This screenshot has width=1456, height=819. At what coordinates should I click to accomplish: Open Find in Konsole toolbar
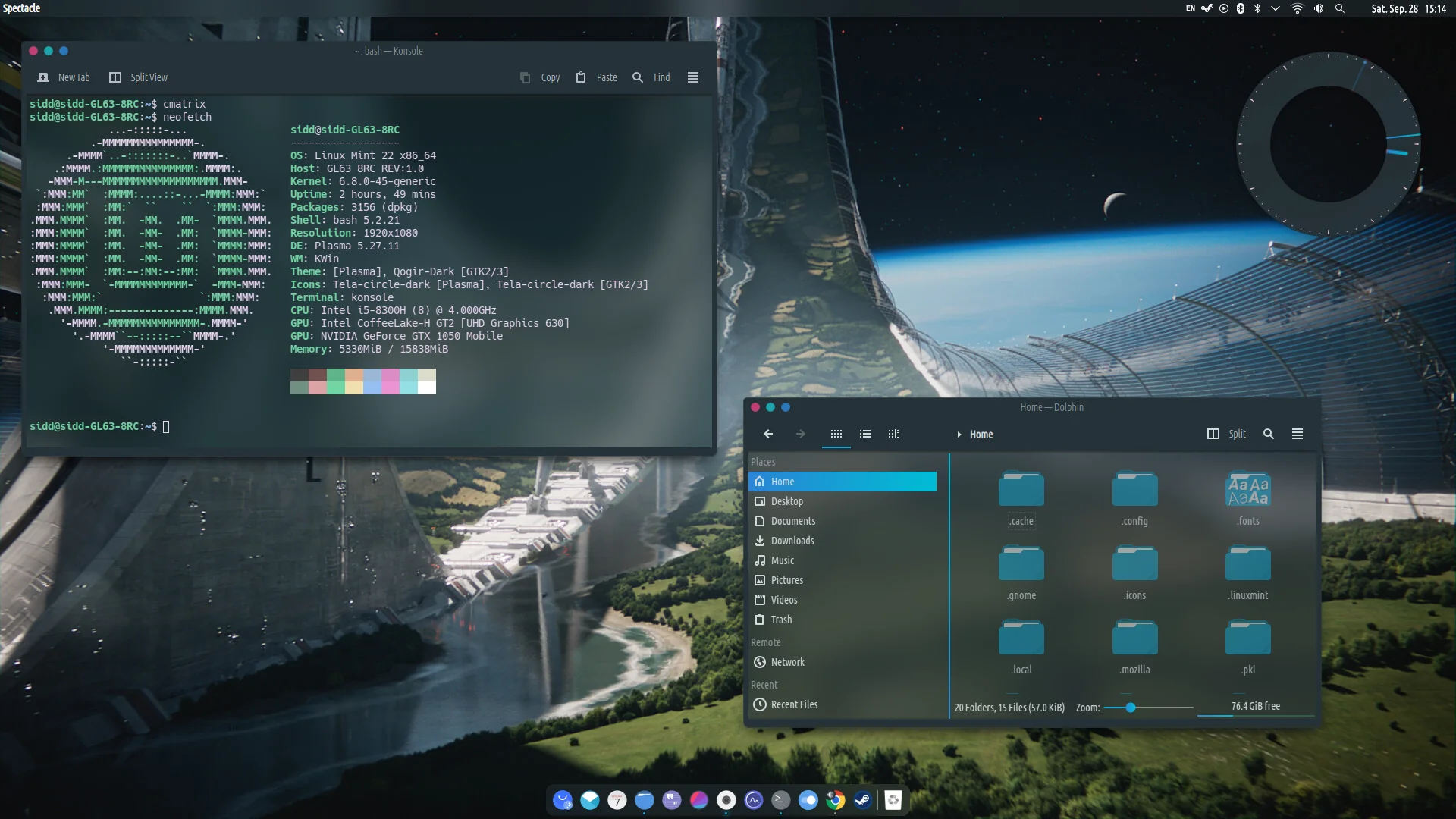pyautogui.click(x=651, y=77)
